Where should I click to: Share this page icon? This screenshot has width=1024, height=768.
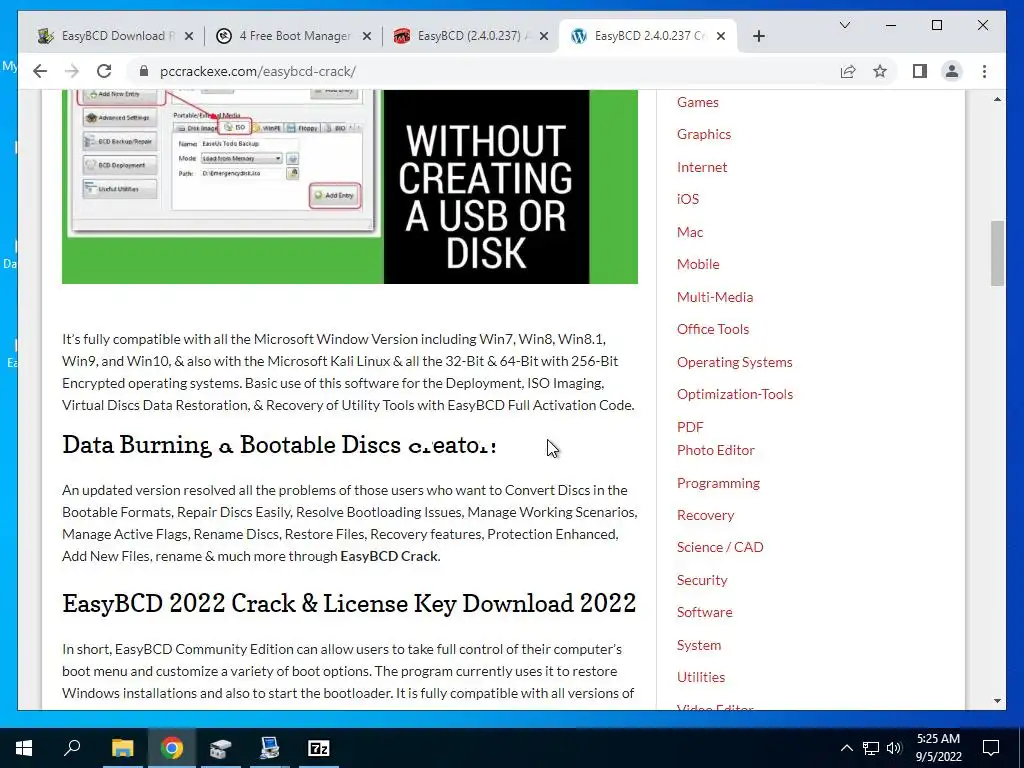848,71
